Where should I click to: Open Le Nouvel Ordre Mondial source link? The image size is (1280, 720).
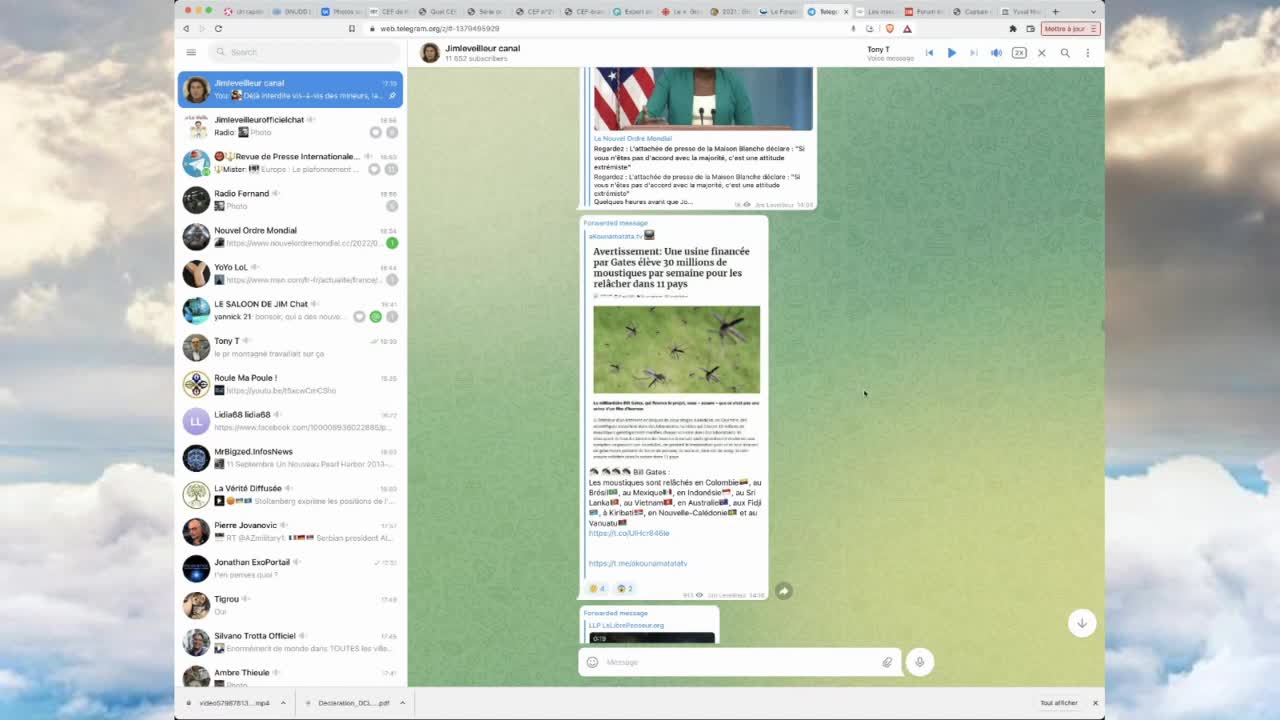[x=633, y=138]
